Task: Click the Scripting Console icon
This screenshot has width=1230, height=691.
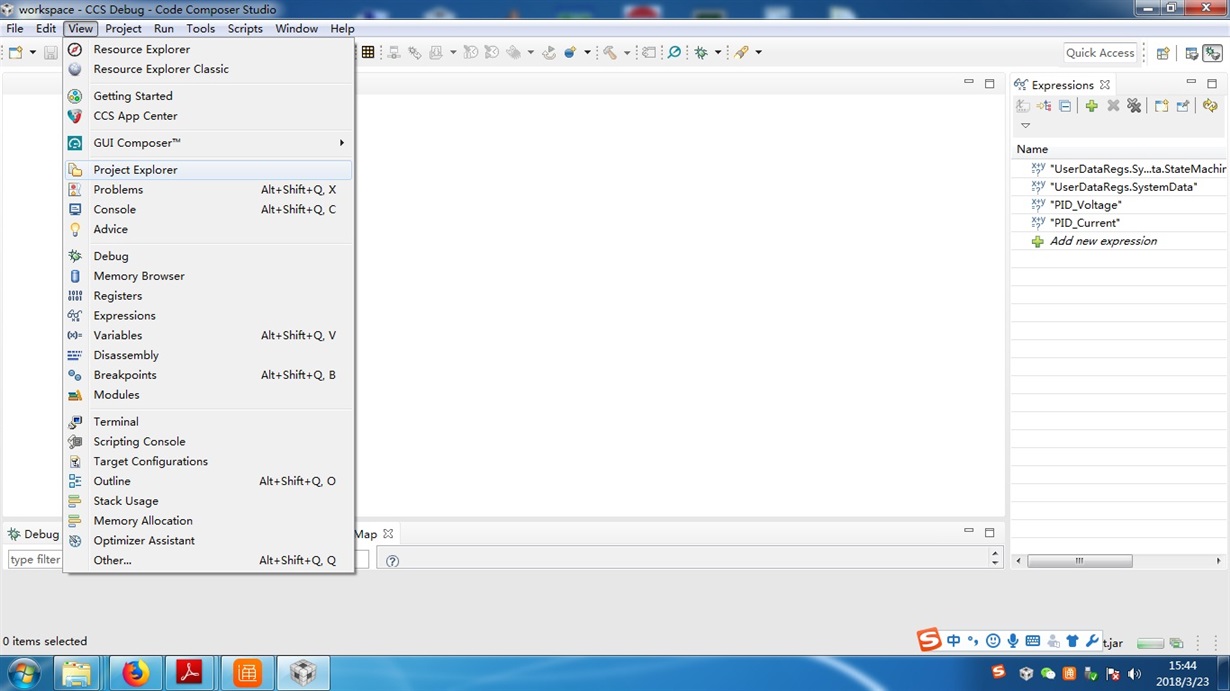Action: [x=75, y=441]
